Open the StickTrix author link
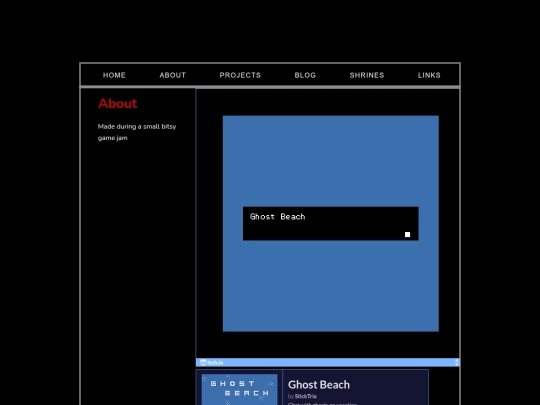540x405 pixels. [x=306, y=396]
